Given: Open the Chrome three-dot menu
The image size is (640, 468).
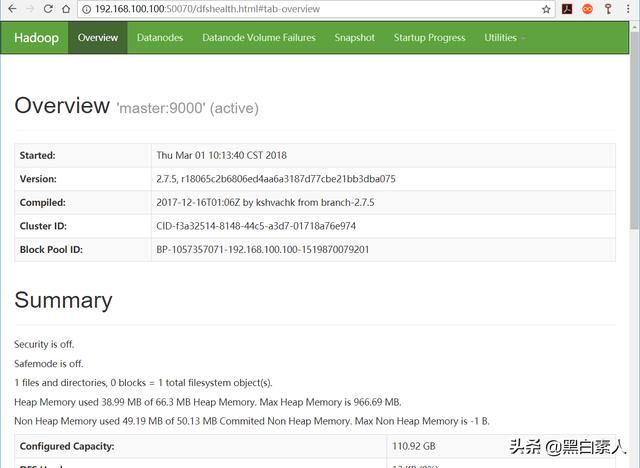Looking at the screenshot, I should click(627, 9).
